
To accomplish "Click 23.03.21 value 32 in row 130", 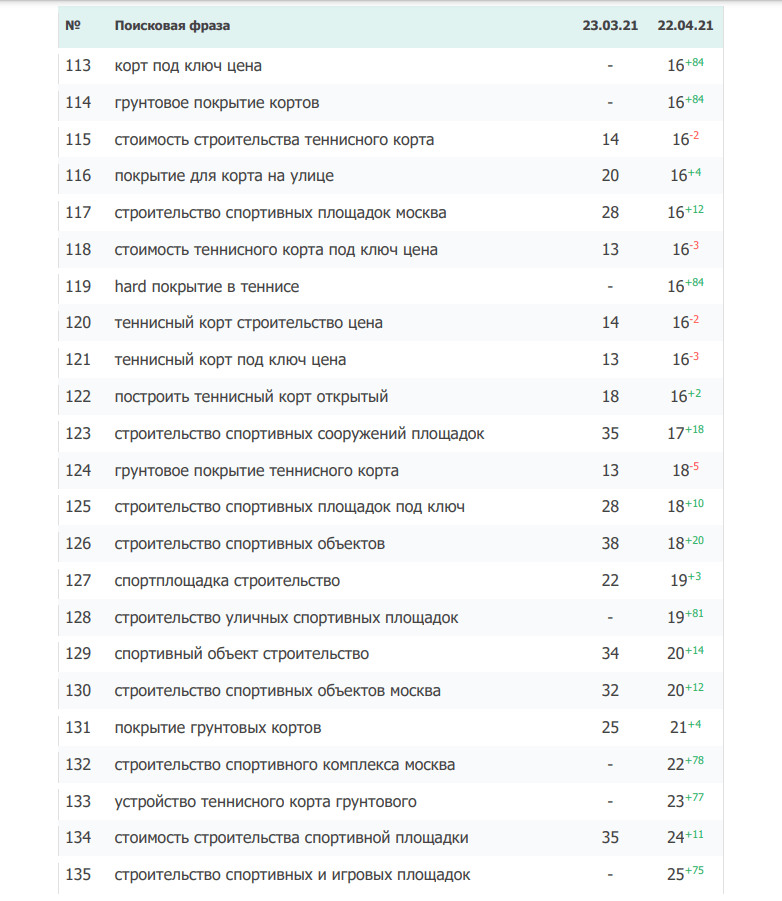I will tap(610, 691).
